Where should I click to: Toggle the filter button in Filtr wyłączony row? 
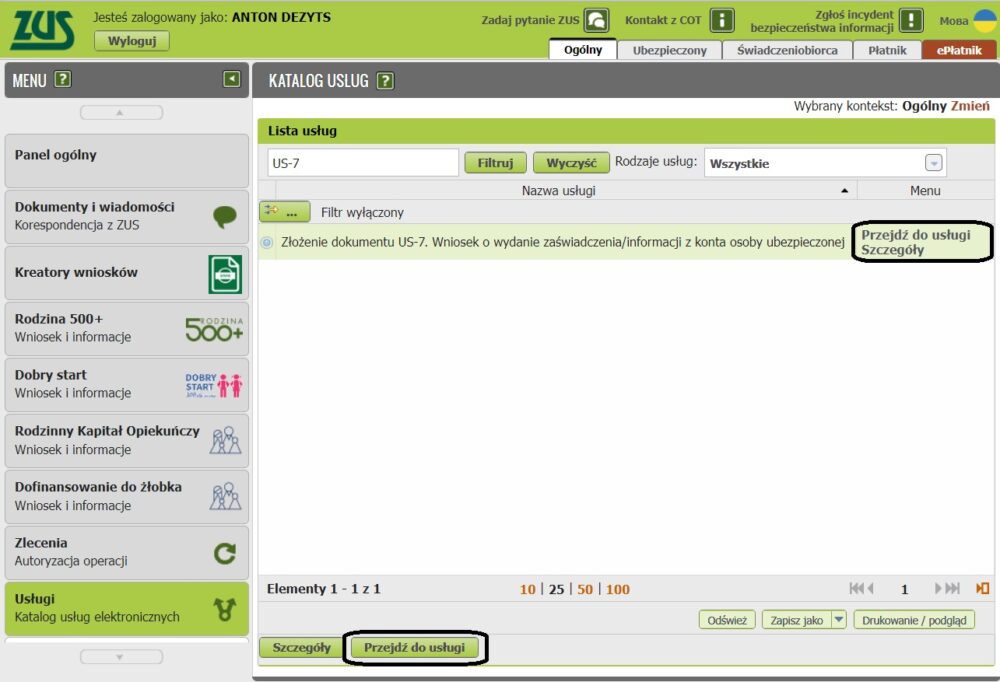click(285, 212)
